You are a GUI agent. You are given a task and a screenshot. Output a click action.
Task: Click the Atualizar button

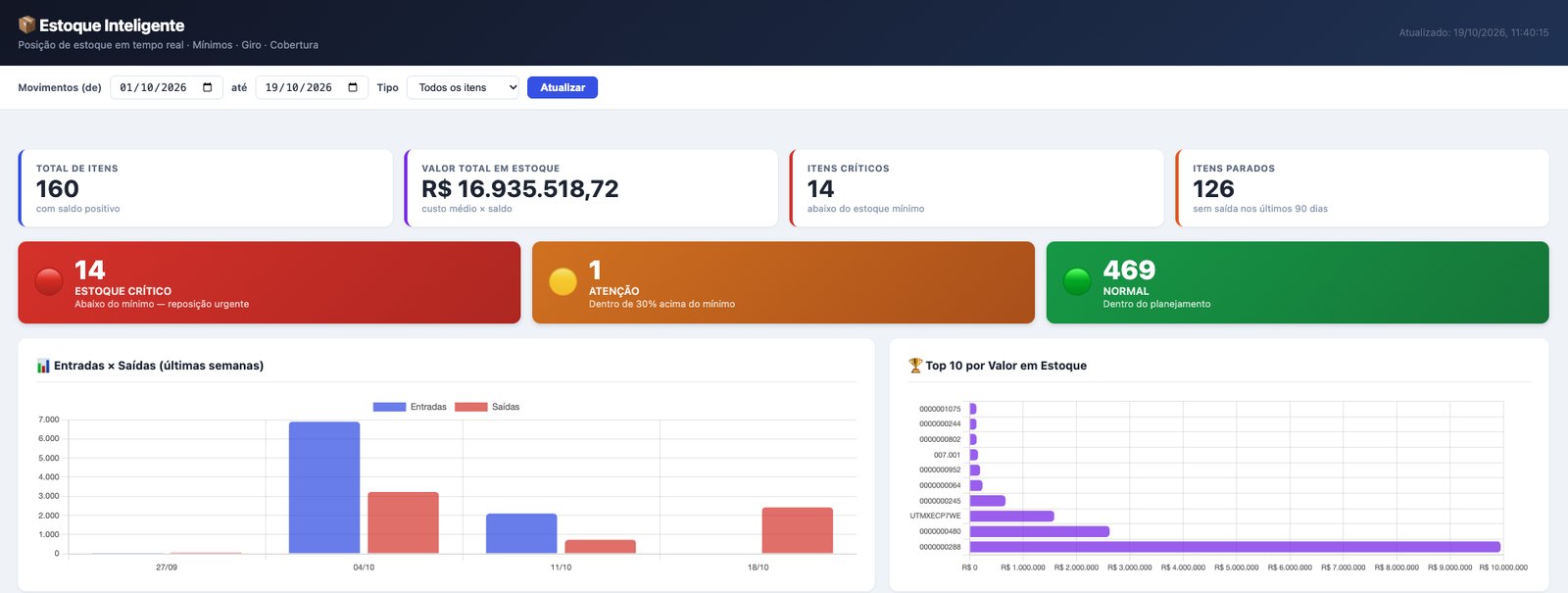click(563, 87)
